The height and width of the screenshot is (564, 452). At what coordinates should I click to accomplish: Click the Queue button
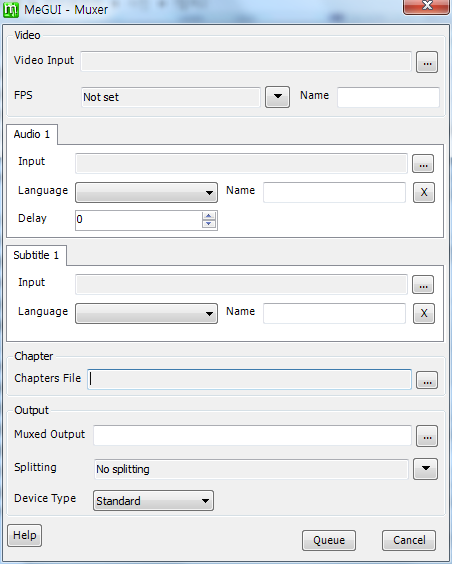(329, 540)
